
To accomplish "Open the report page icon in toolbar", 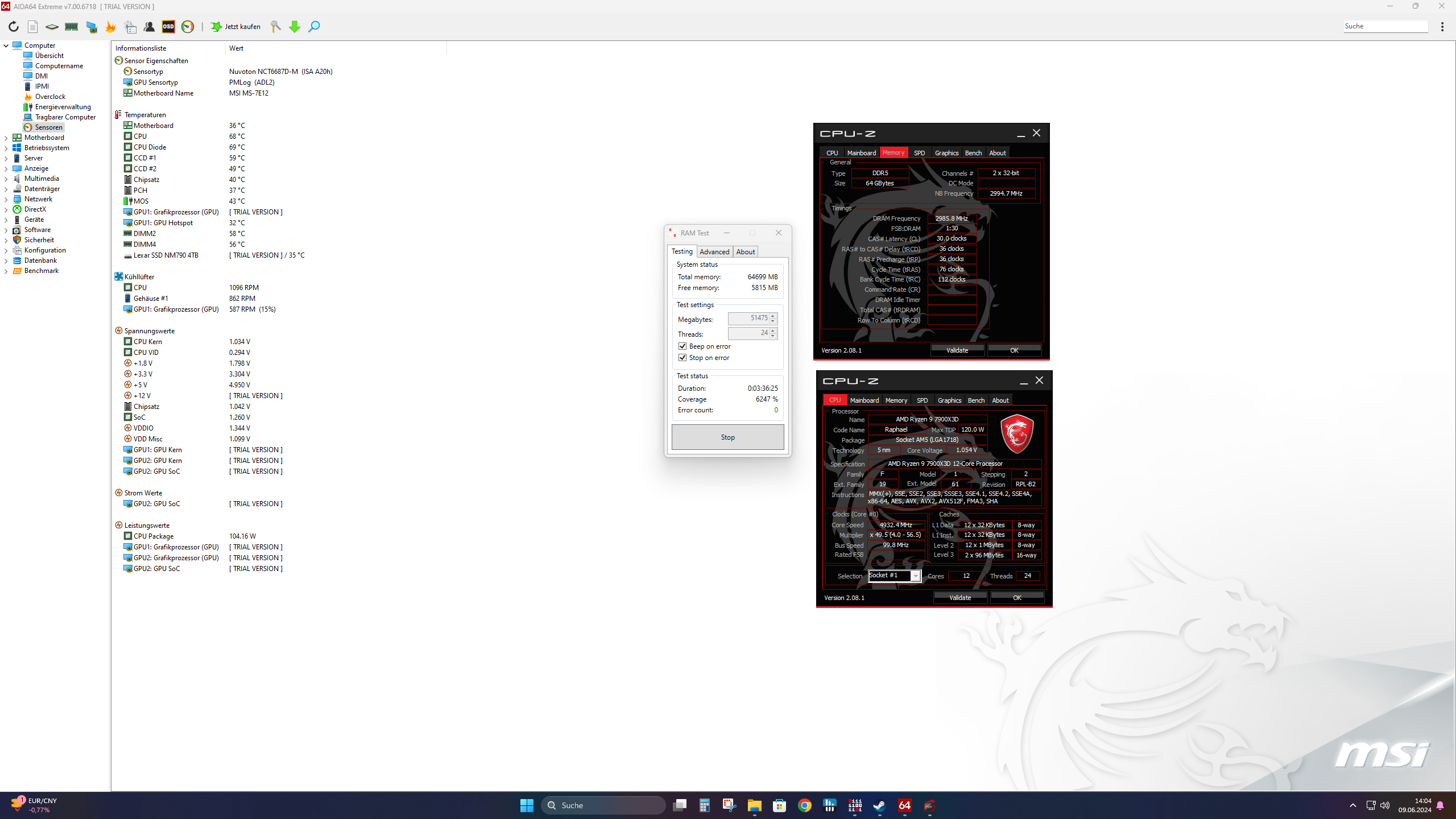I will coord(33,27).
